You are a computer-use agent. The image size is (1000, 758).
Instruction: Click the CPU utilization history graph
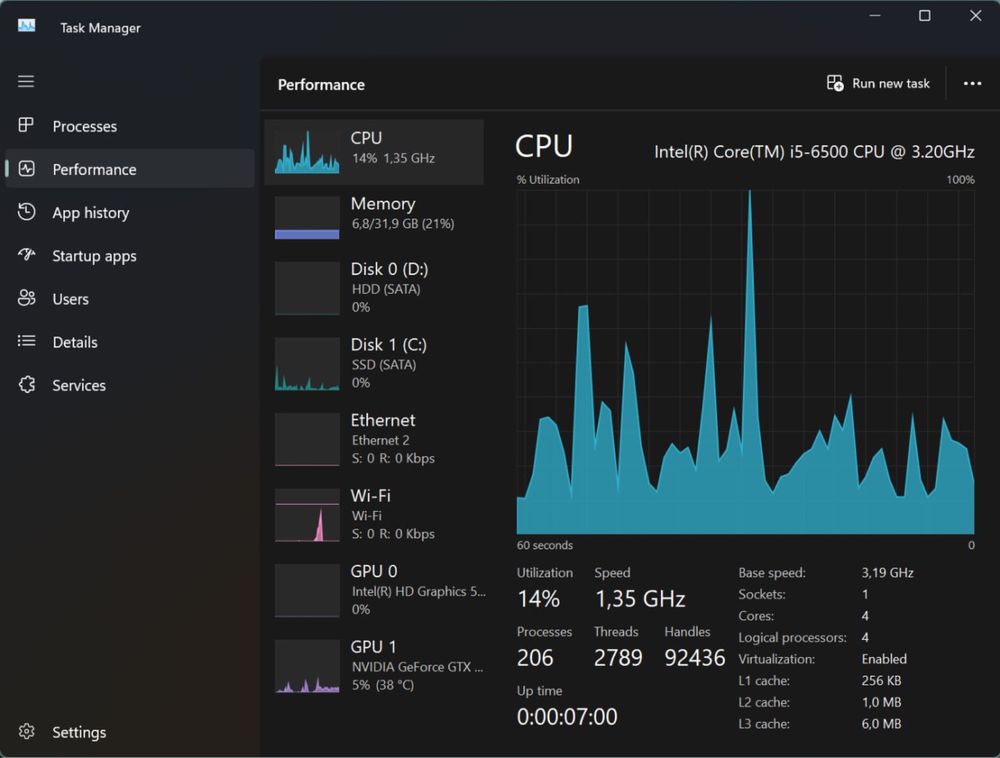click(746, 361)
